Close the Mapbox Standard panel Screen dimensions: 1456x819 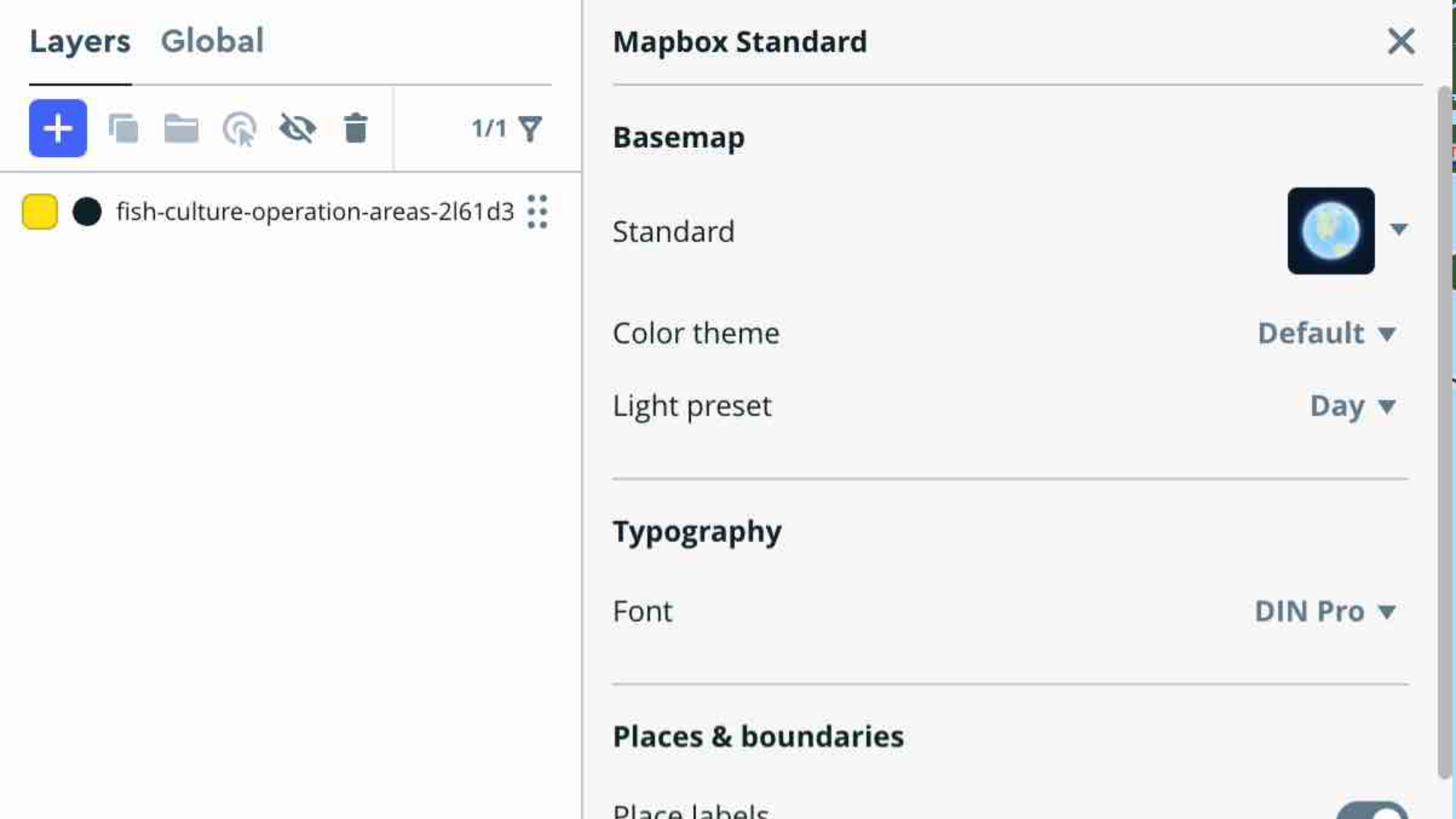(1401, 42)
